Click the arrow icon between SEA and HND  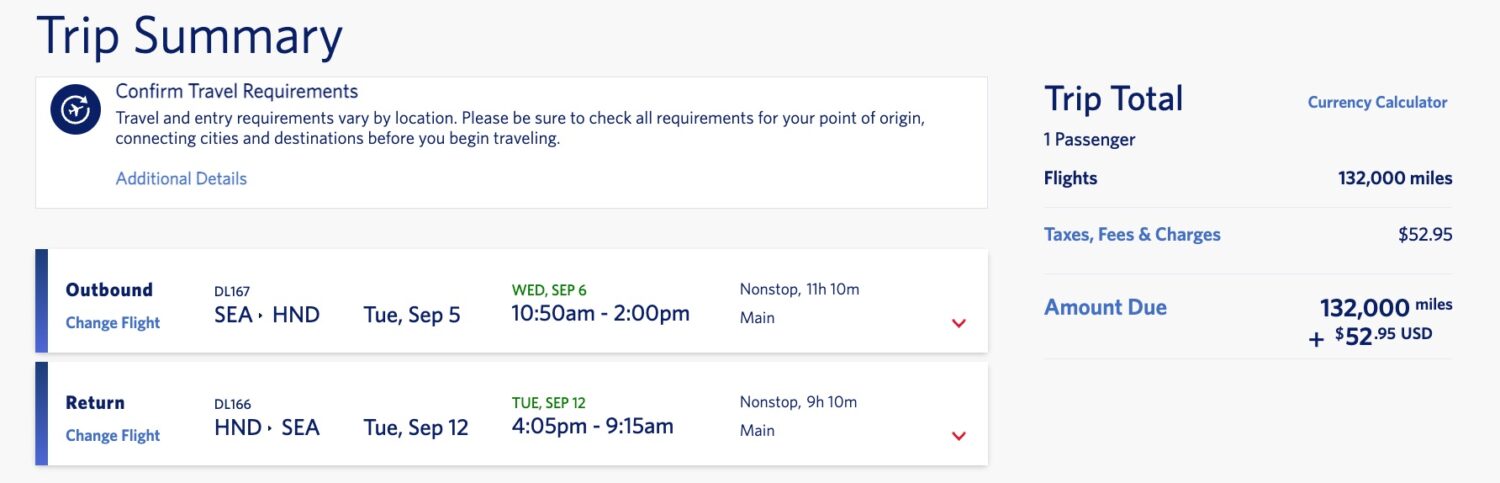pyautogui.click(x=261, y=316)
